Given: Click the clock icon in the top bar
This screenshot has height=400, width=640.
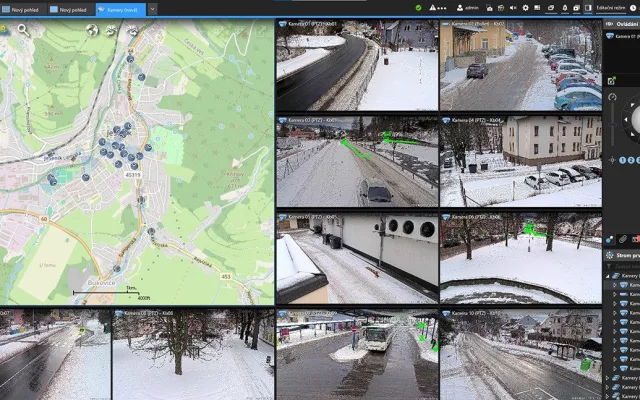Looking at the screenshot, I should click(x=633, y=8).
